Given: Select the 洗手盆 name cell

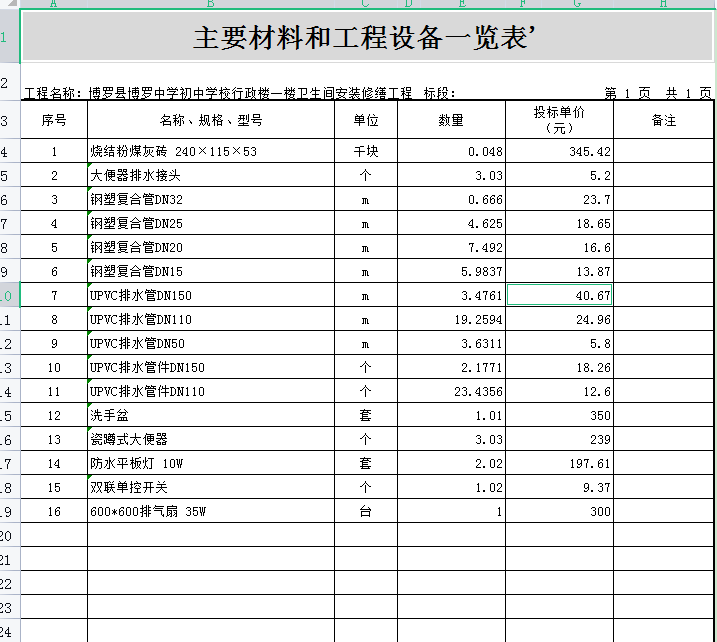Looking at the screenshot, I should coord(210,415).
